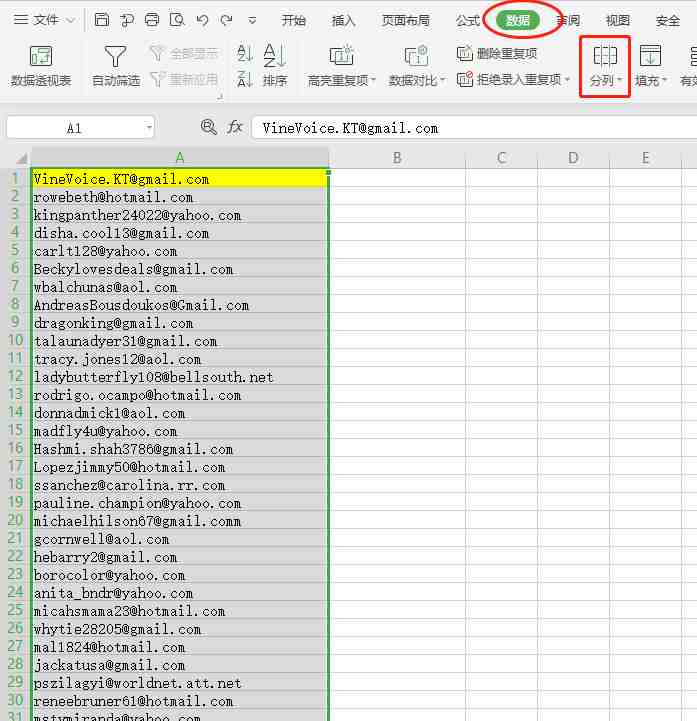Viewport: 697px width, 721px height.
Task: Select column C header
Action: pyautogui.click(x=502, y=158)
